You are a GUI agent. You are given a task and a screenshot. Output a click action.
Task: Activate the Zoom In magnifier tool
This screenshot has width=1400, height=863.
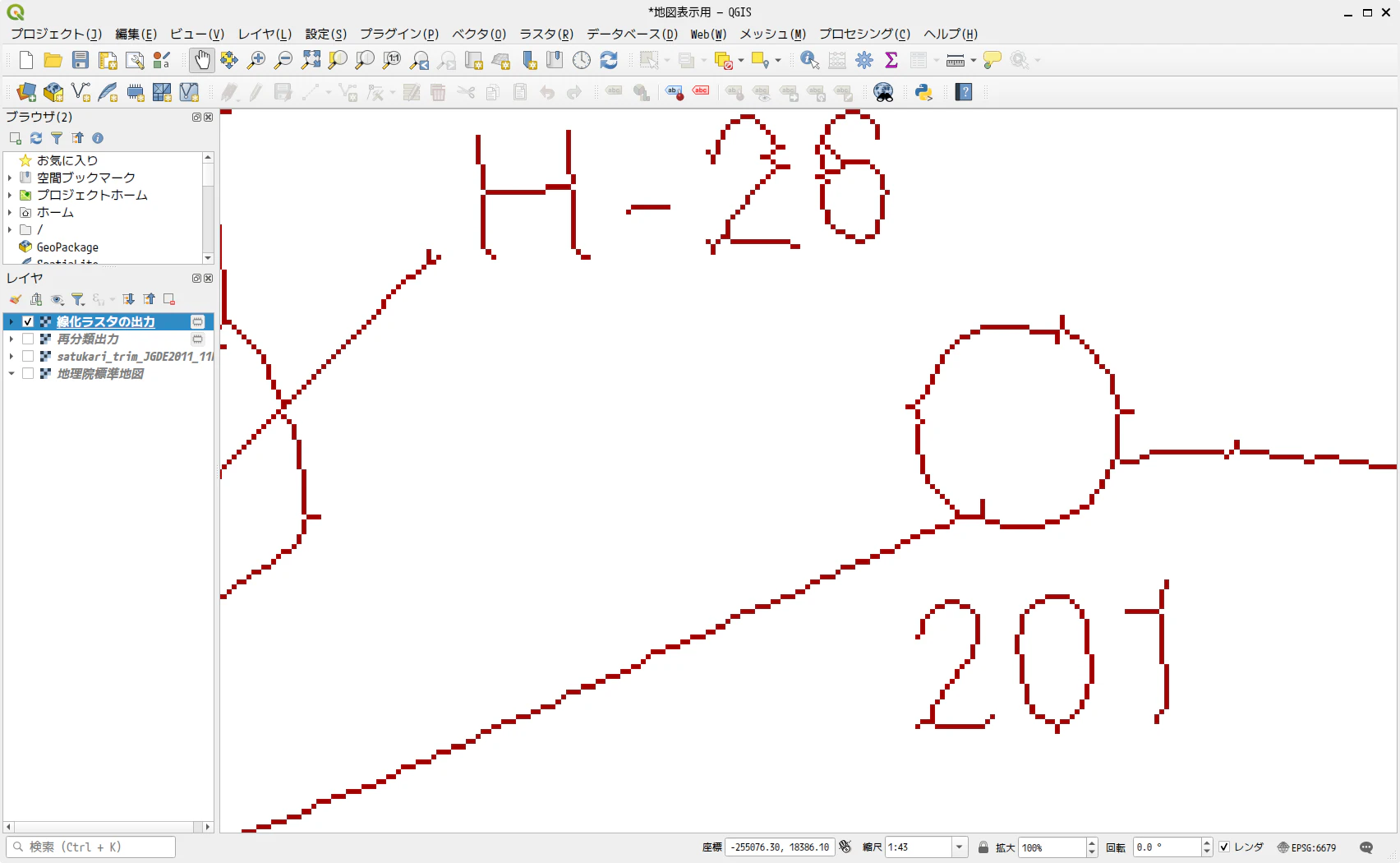[x=256, y=60]
